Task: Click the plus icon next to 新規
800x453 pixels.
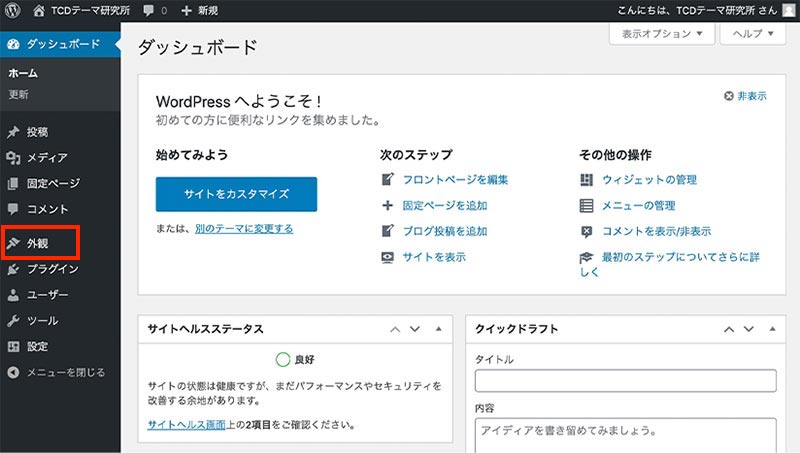Action: [x=187, y=10]
